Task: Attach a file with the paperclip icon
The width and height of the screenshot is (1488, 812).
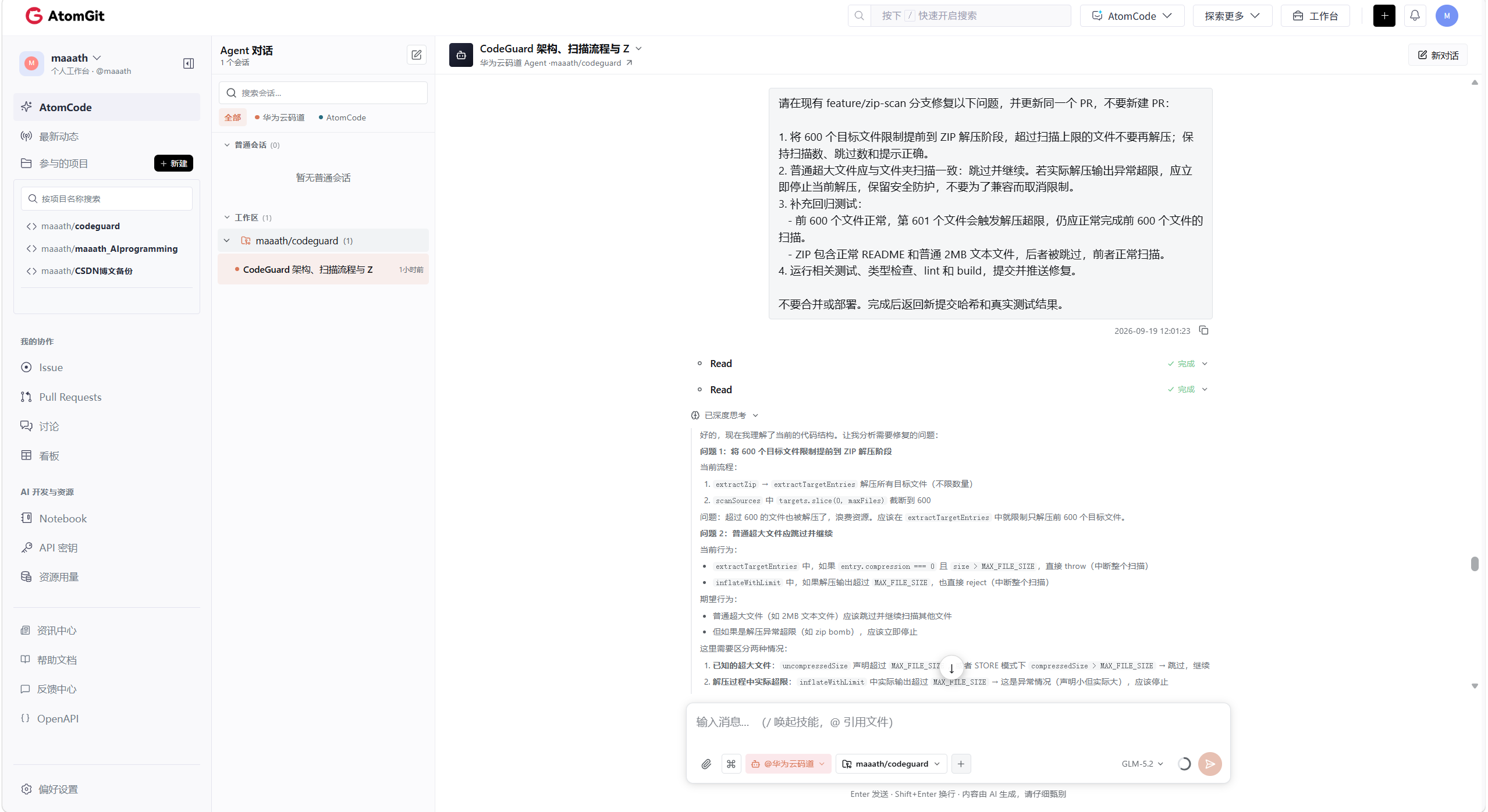Action: [x=706, y=764]
